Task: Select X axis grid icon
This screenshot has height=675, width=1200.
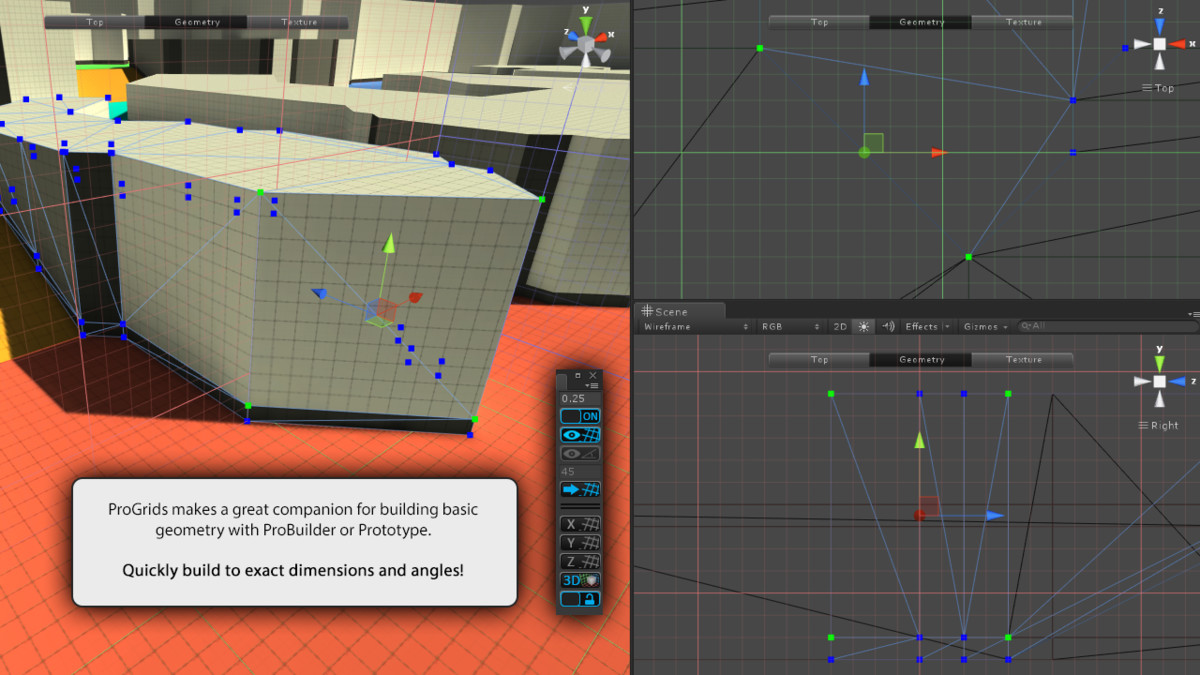Action: 580,524
